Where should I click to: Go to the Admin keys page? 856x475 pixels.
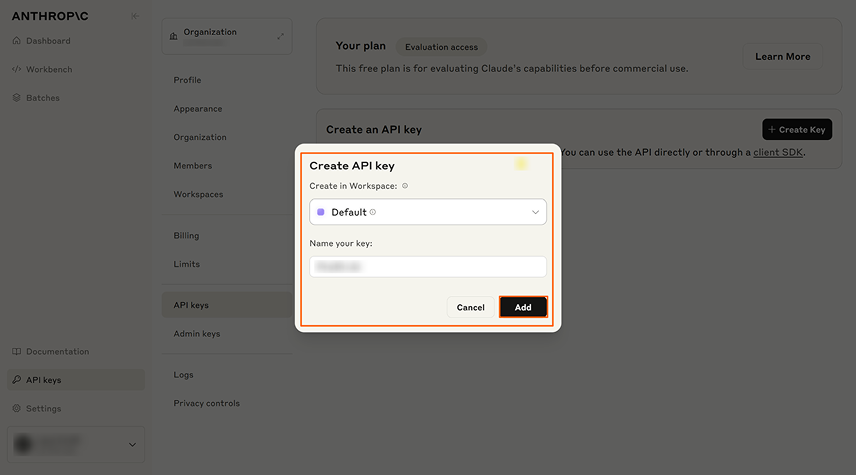click(x=197, y=334)
